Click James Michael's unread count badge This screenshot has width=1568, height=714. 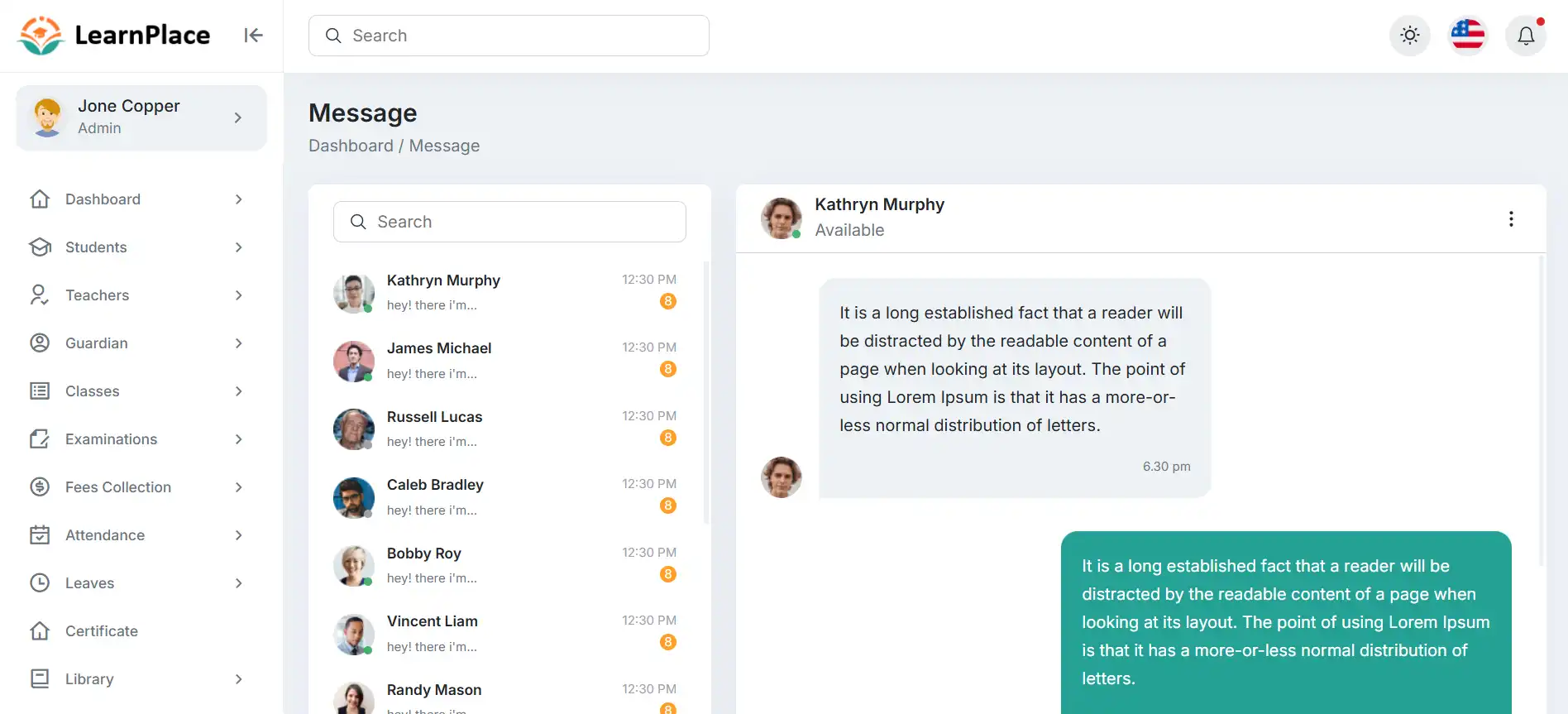pyautogui.click(x=668, y=369)
